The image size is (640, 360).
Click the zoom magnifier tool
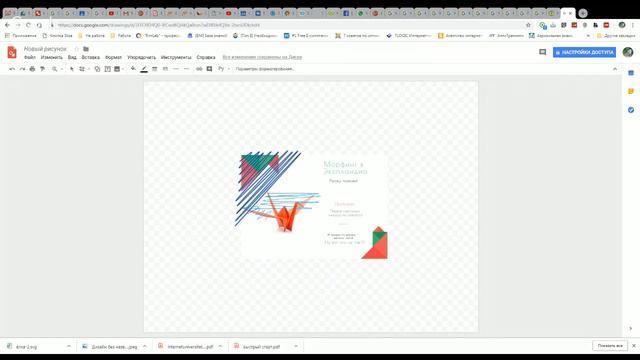pos(54,69)
